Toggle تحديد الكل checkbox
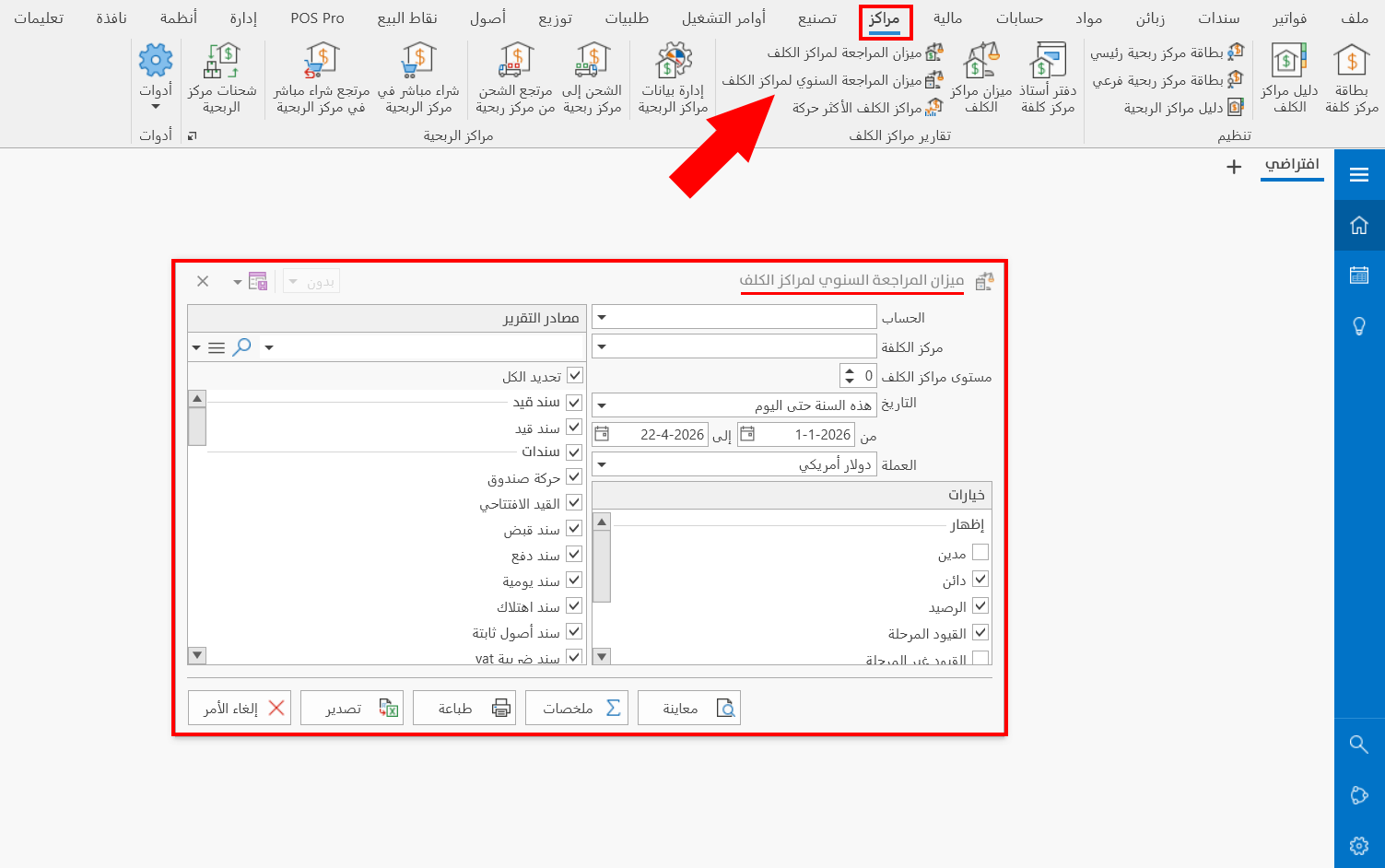The height and width of the screenshot is (868, 1385). pyautogui.click(x=575, y=375)
